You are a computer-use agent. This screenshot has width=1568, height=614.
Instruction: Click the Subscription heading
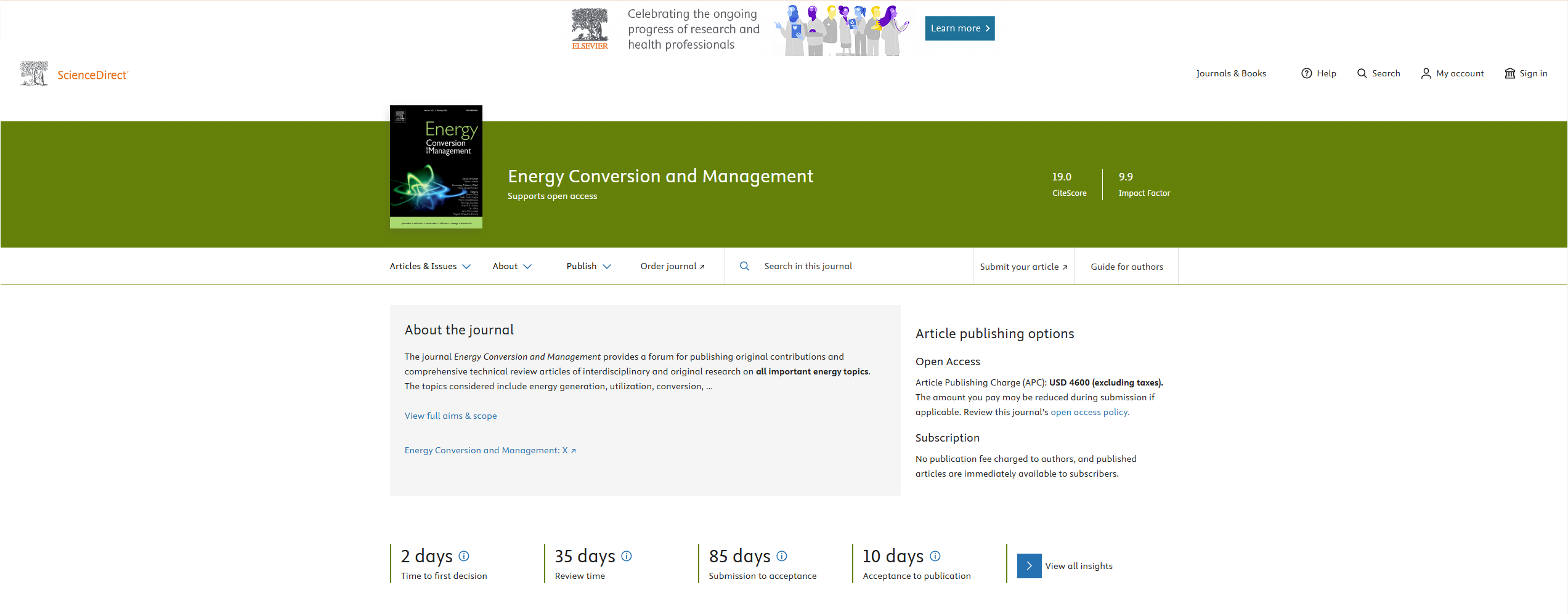pyautogui.click(x=947, y=438)
